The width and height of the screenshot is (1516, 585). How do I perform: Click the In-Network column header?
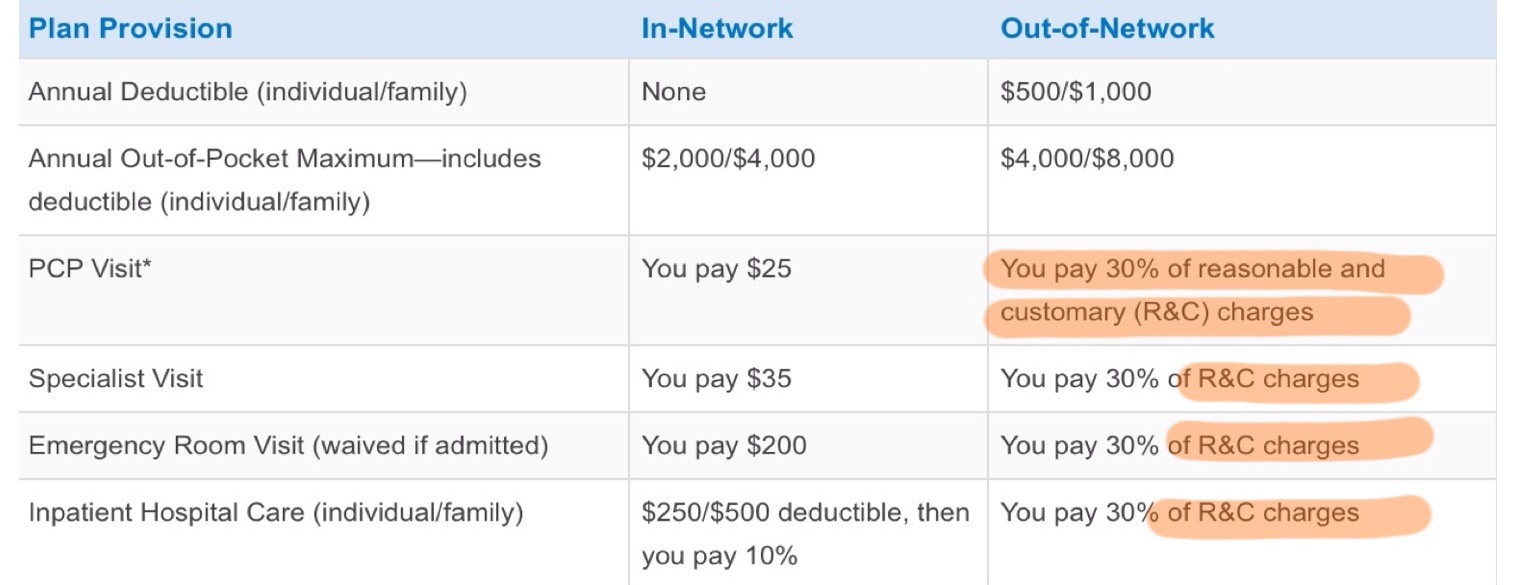click(717, 28)
